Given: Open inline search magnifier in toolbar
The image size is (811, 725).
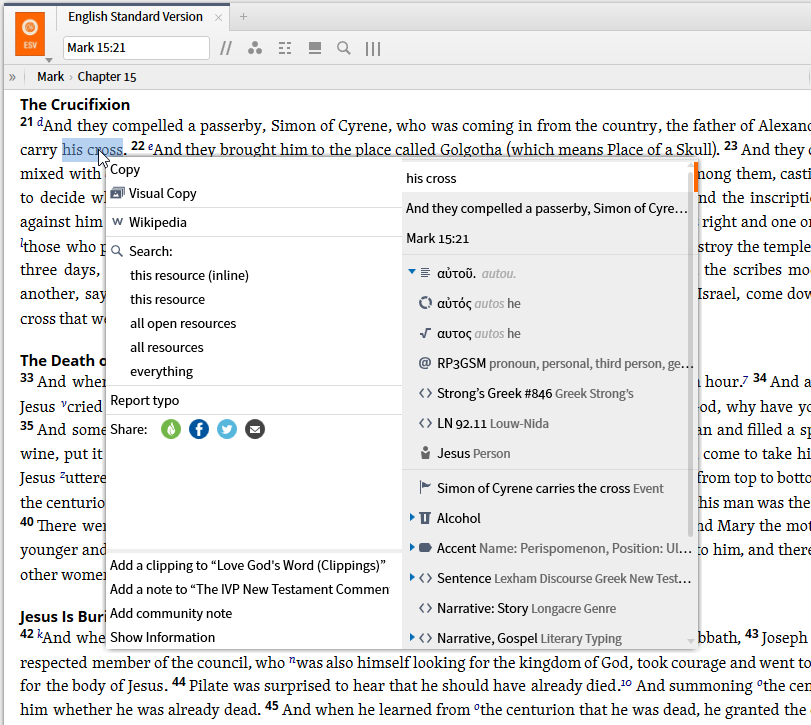Looking at the screenshot, I should (343, 48).
